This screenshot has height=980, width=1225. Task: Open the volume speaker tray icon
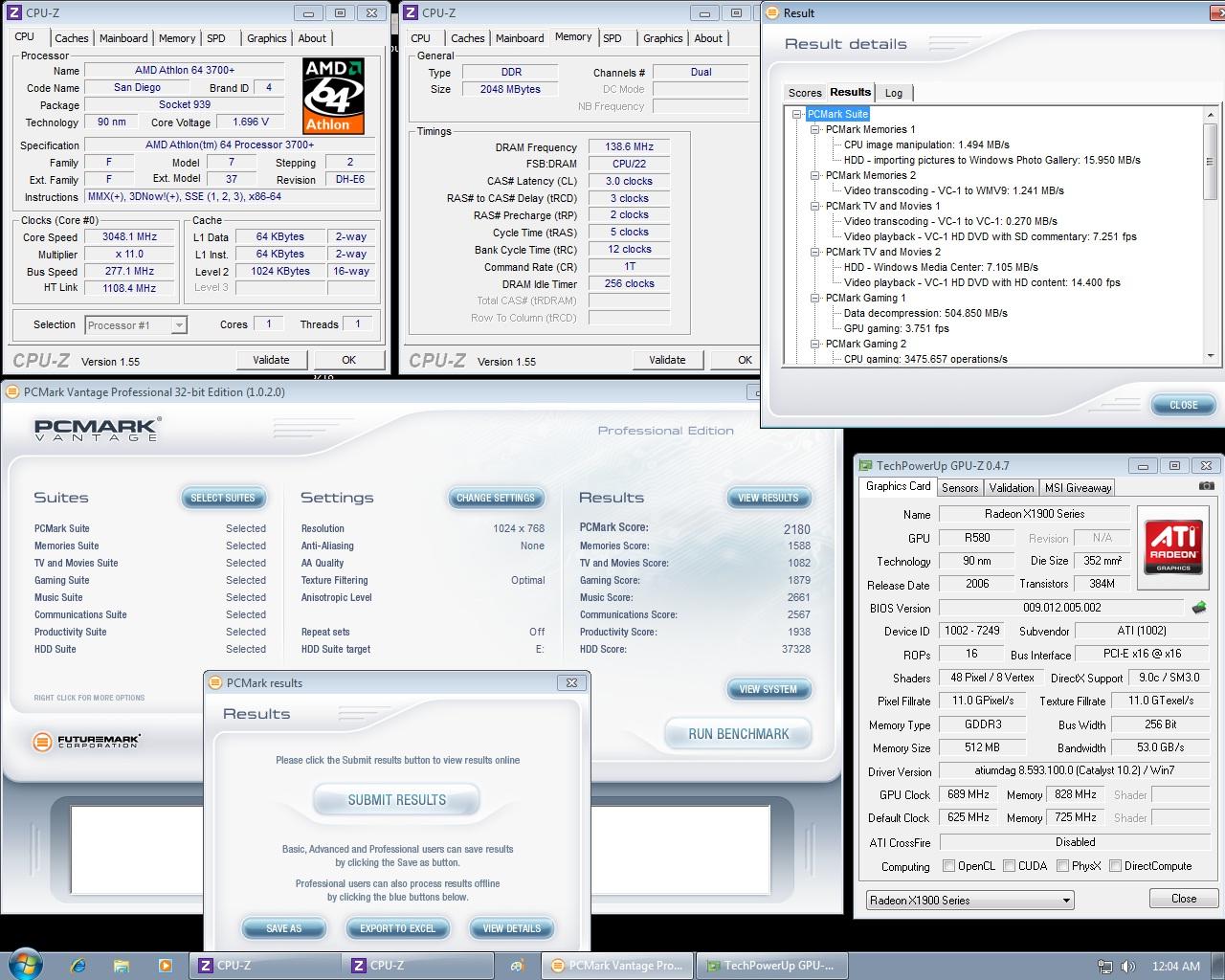point(1128,967)
